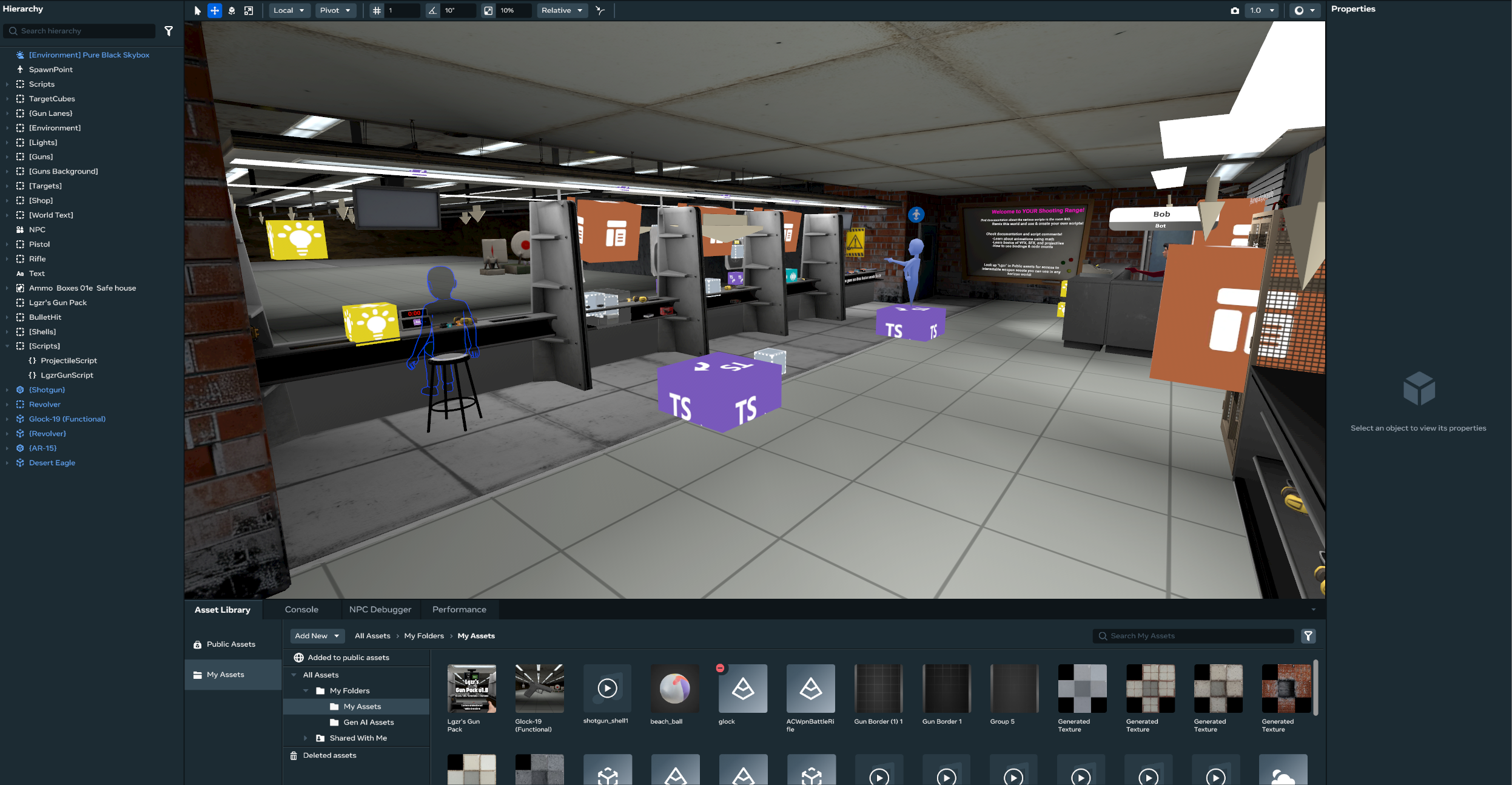
Task: Toggle rotation angle snapping icon
Action: pos(432,10)
